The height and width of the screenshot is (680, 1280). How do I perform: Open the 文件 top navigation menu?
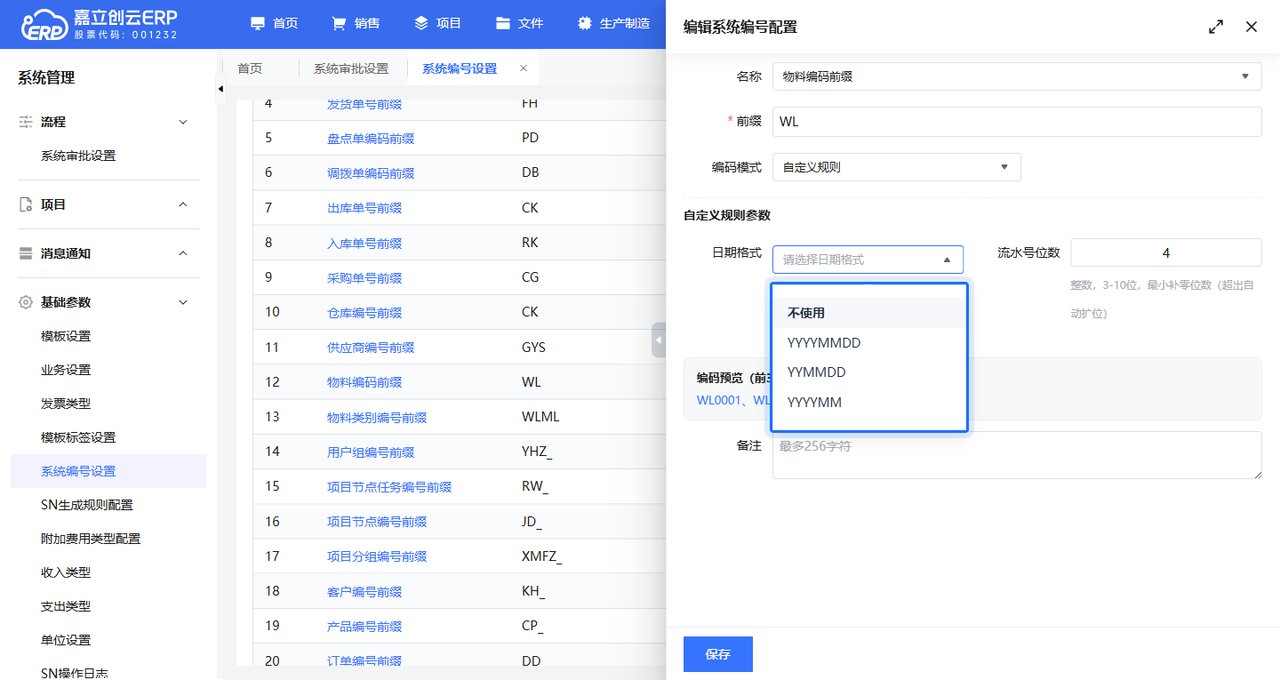coord(519,23)
